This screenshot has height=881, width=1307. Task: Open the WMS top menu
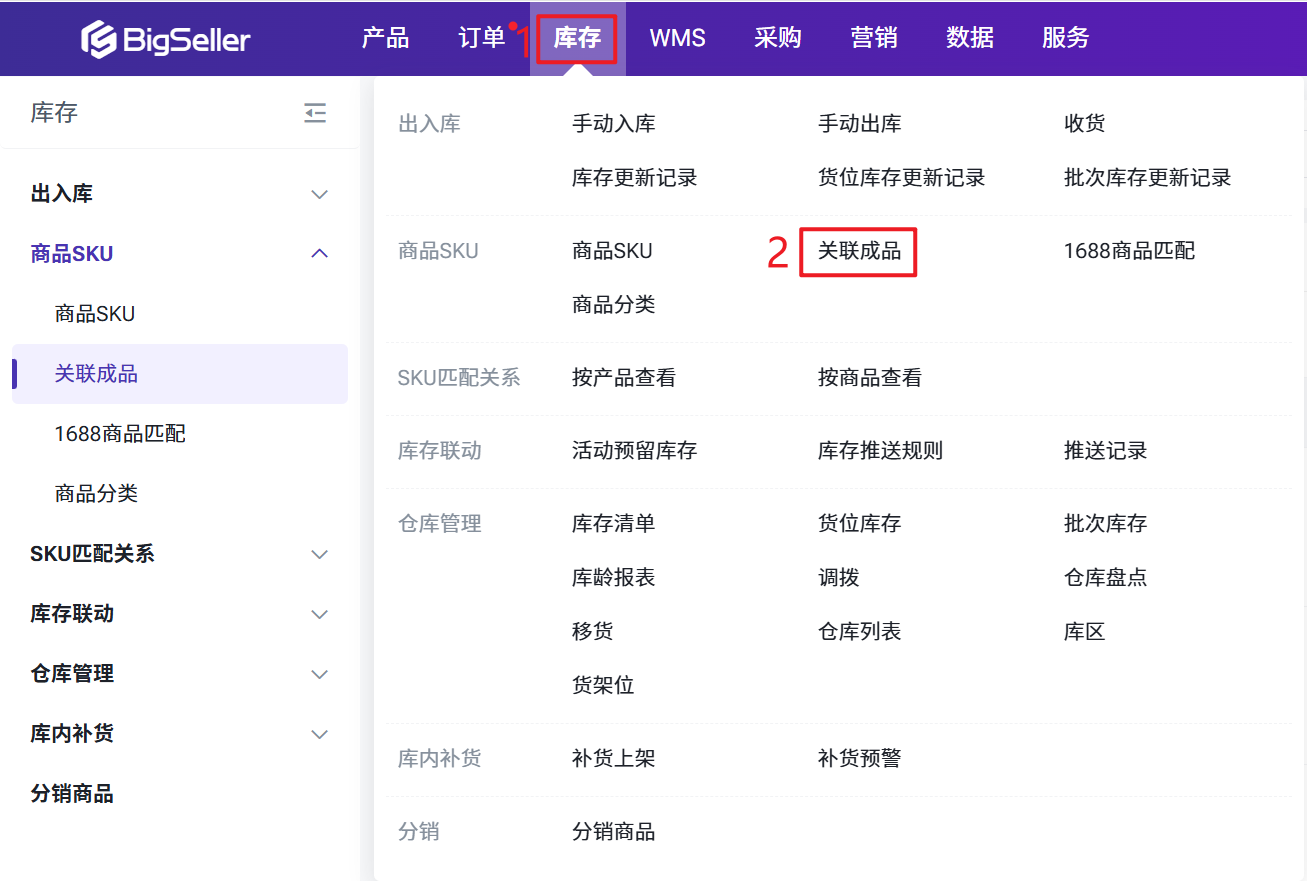[x=677, y=39]
